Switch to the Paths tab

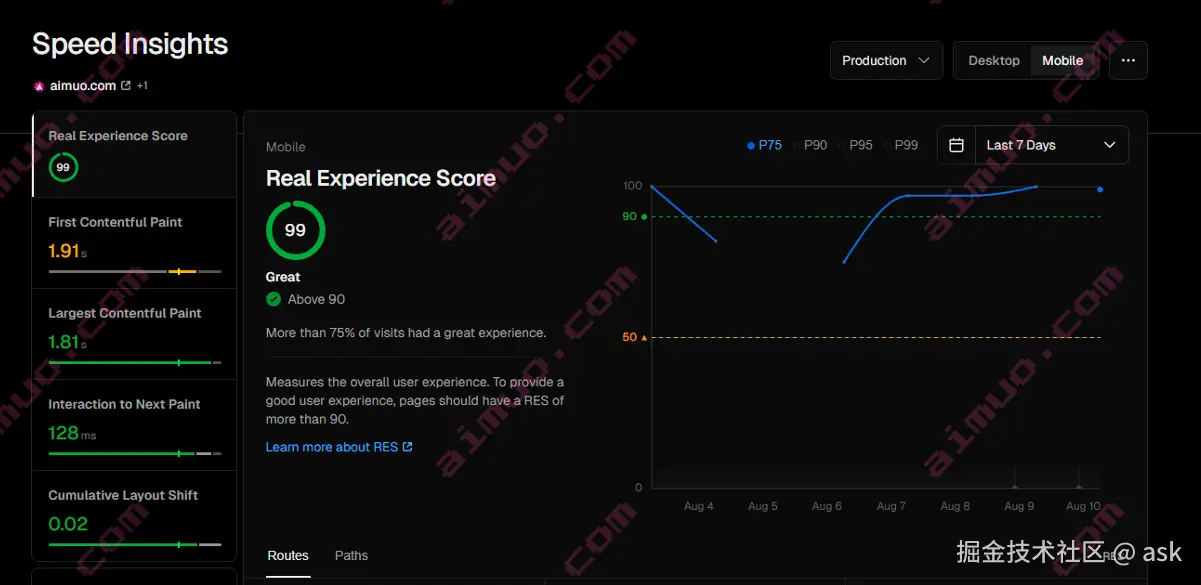tap(351, 555)
